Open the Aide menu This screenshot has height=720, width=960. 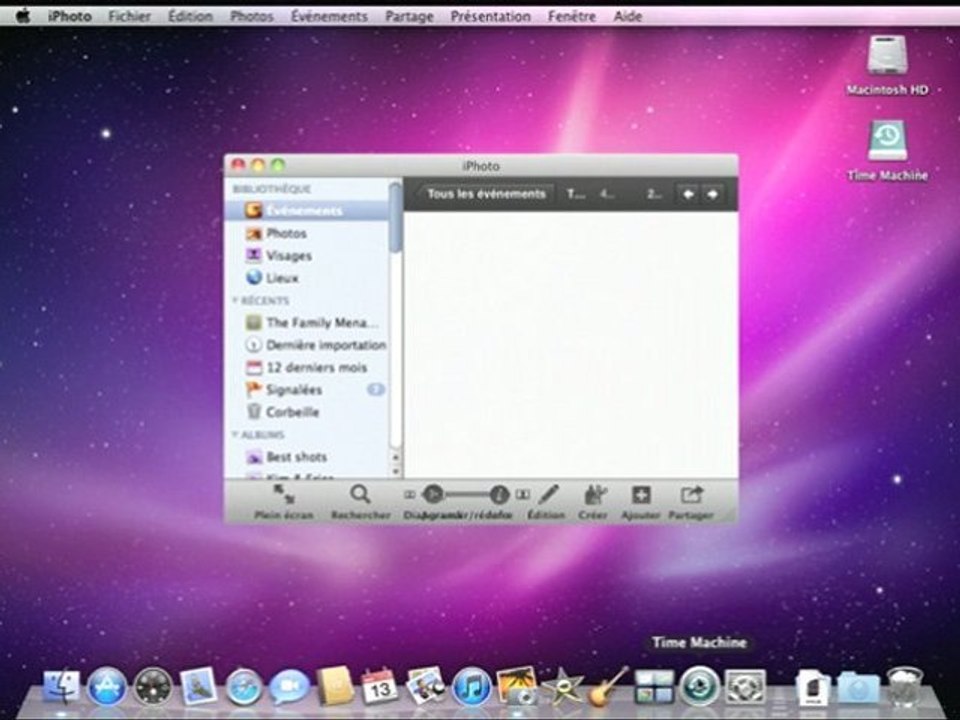point(628,16)
